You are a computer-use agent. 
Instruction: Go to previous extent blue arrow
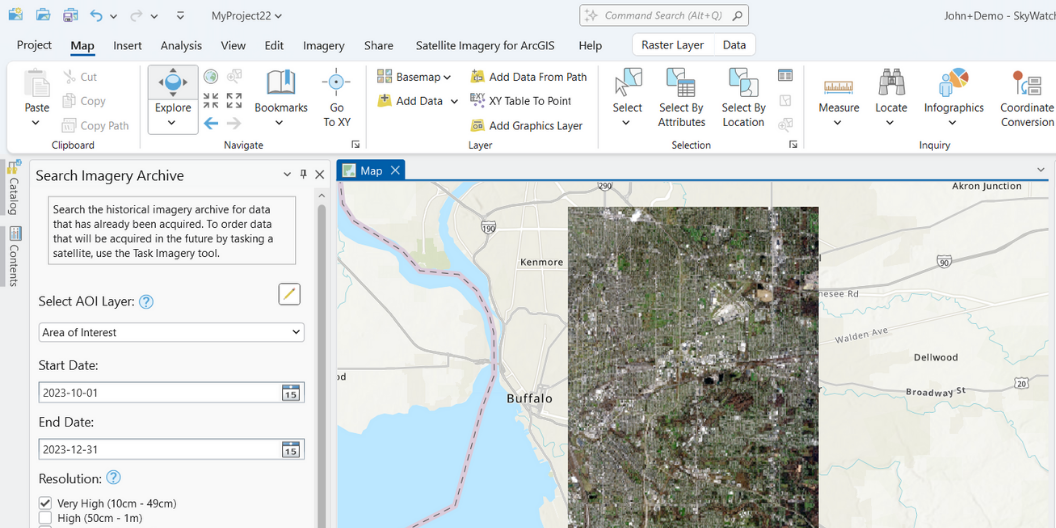pos(211,123)
